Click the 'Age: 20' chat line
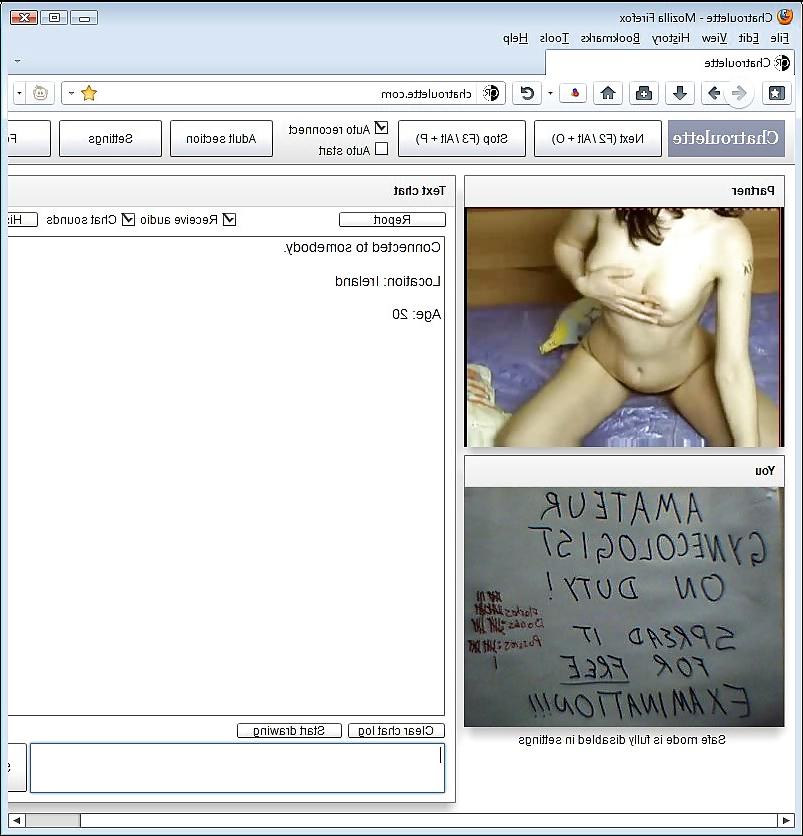 (x=417, y=315)
